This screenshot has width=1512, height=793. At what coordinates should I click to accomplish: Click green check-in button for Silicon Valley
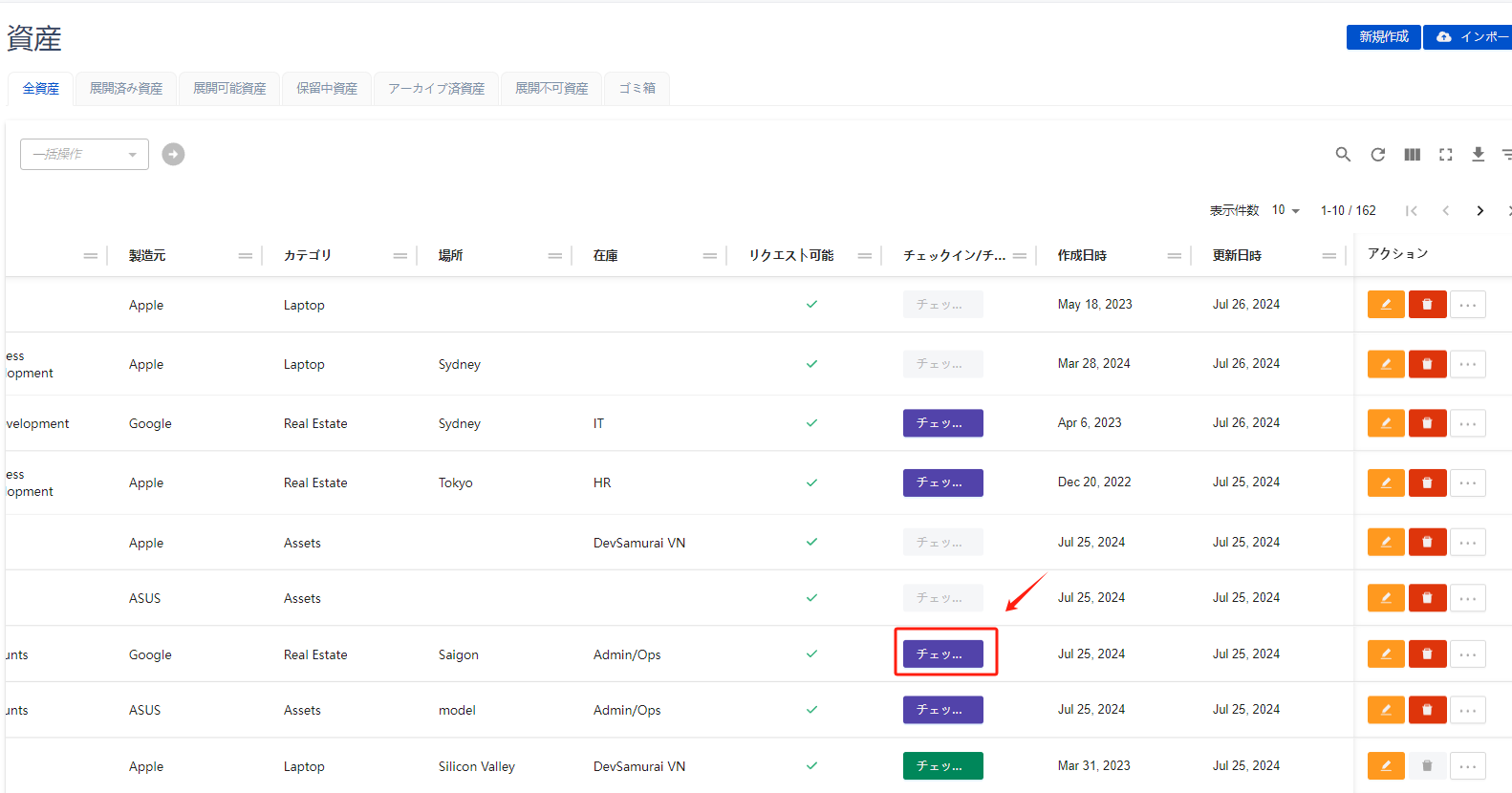tap(942, 766)
